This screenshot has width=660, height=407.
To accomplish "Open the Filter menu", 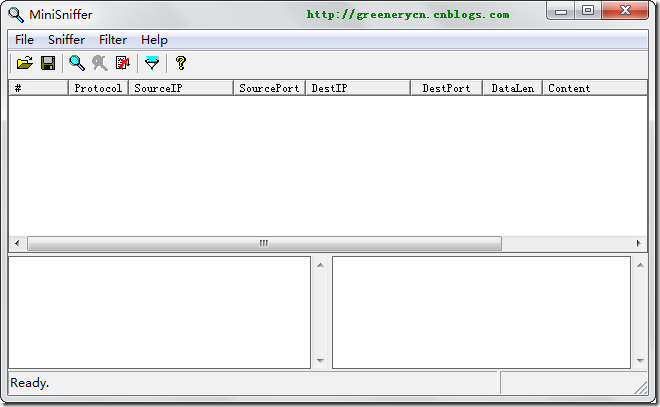I will [113, 40].
